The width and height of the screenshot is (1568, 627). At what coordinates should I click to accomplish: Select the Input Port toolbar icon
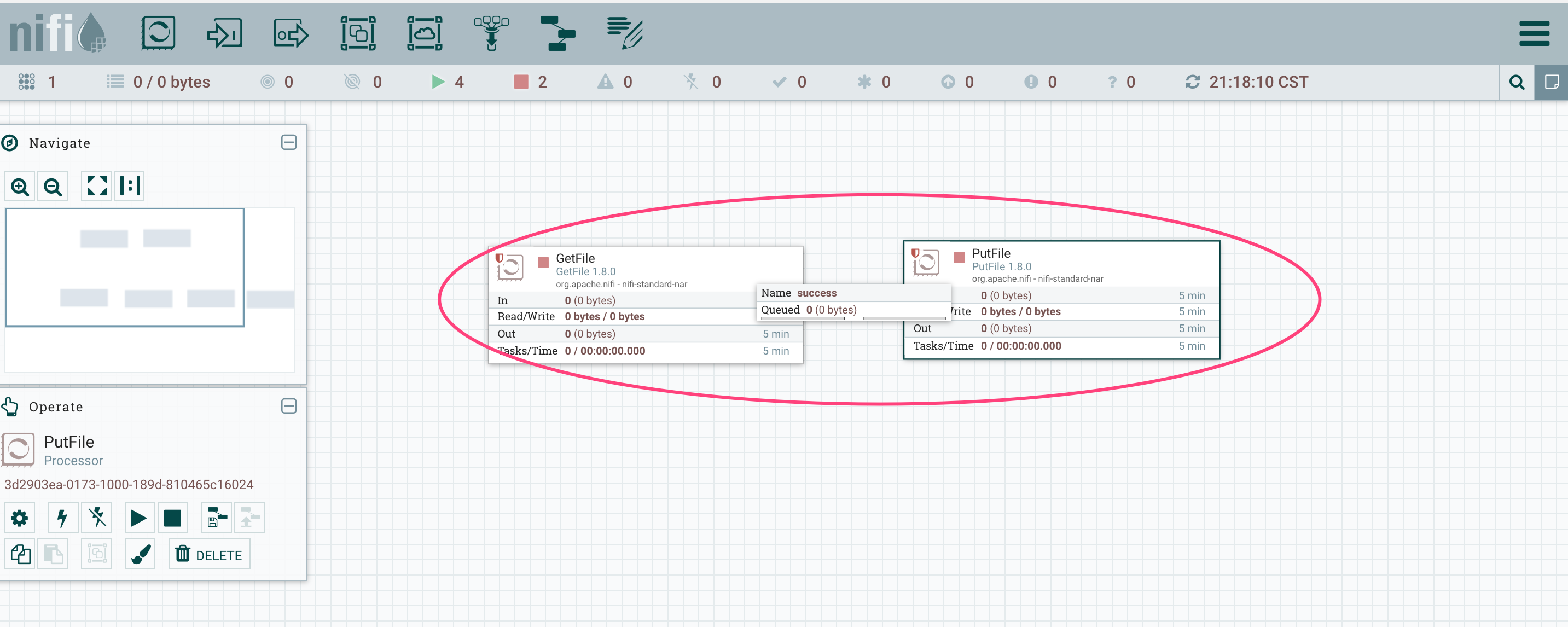pyautogui.click(x=225, y=33)
